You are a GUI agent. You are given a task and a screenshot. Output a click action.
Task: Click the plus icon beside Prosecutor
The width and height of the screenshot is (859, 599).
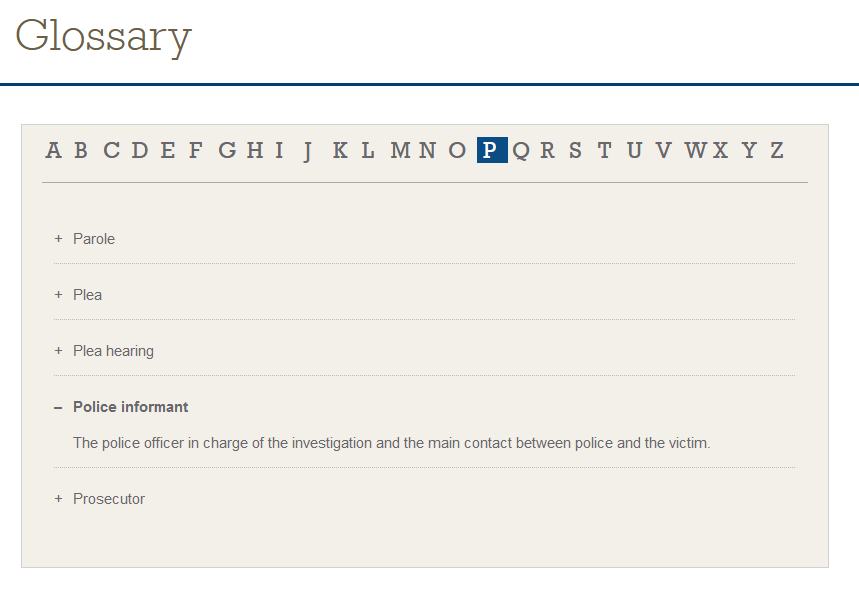tap(58, 499)
